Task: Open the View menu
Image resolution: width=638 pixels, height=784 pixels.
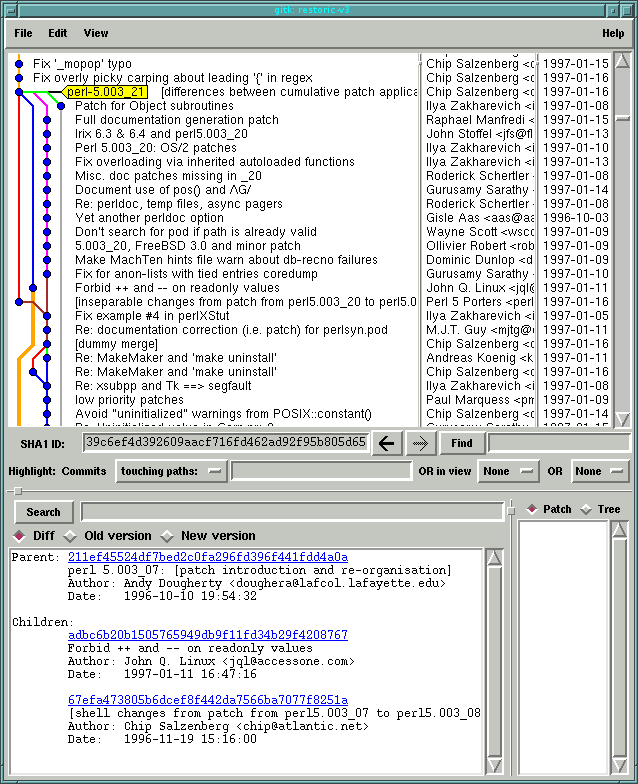Action: pos(96,34)
